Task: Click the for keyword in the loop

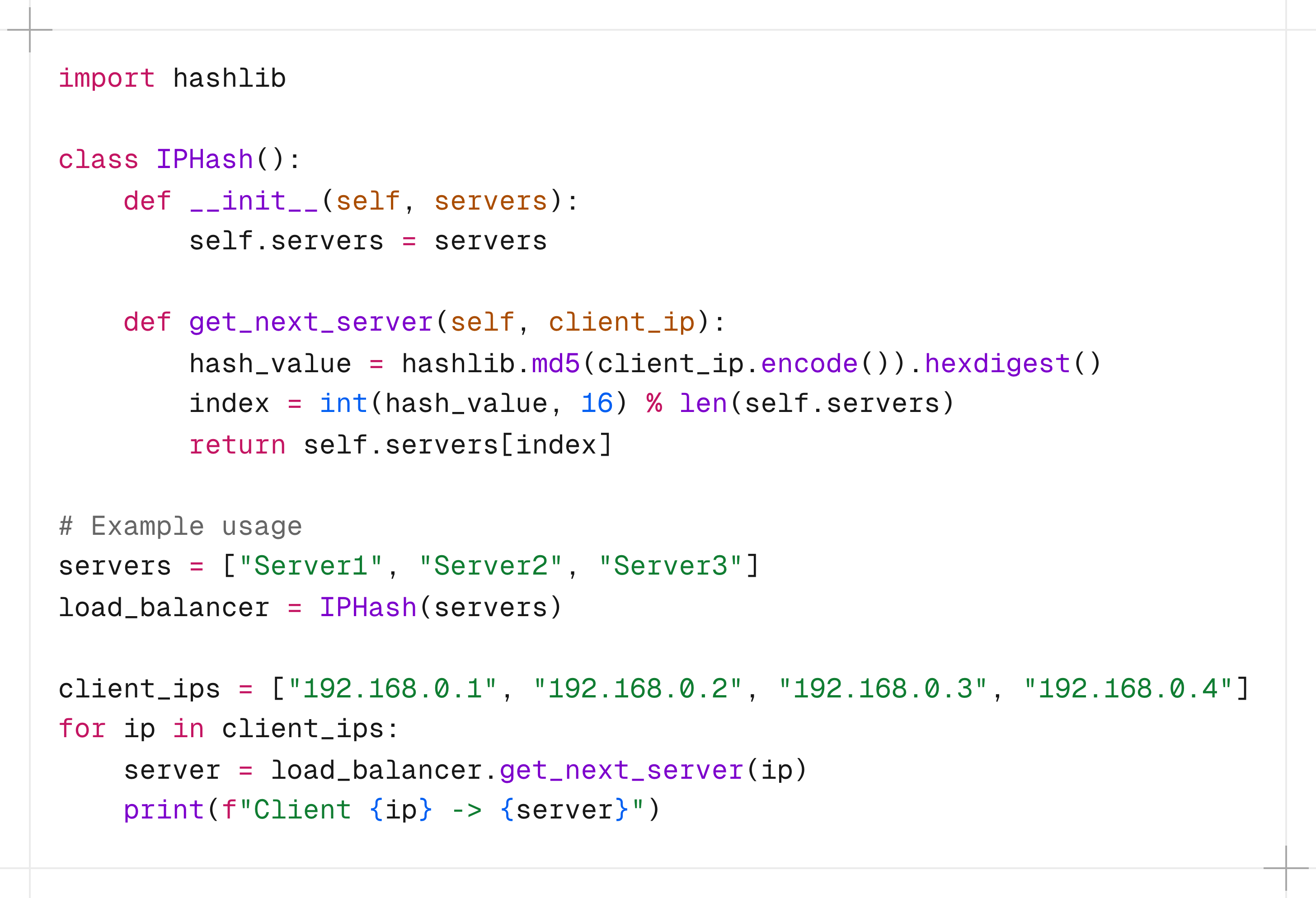Action: pos(82,728)
